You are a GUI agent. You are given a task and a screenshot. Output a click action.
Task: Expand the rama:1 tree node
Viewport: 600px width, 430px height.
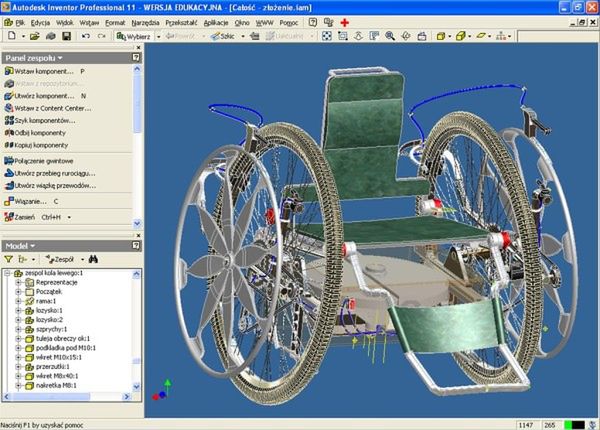18,301
